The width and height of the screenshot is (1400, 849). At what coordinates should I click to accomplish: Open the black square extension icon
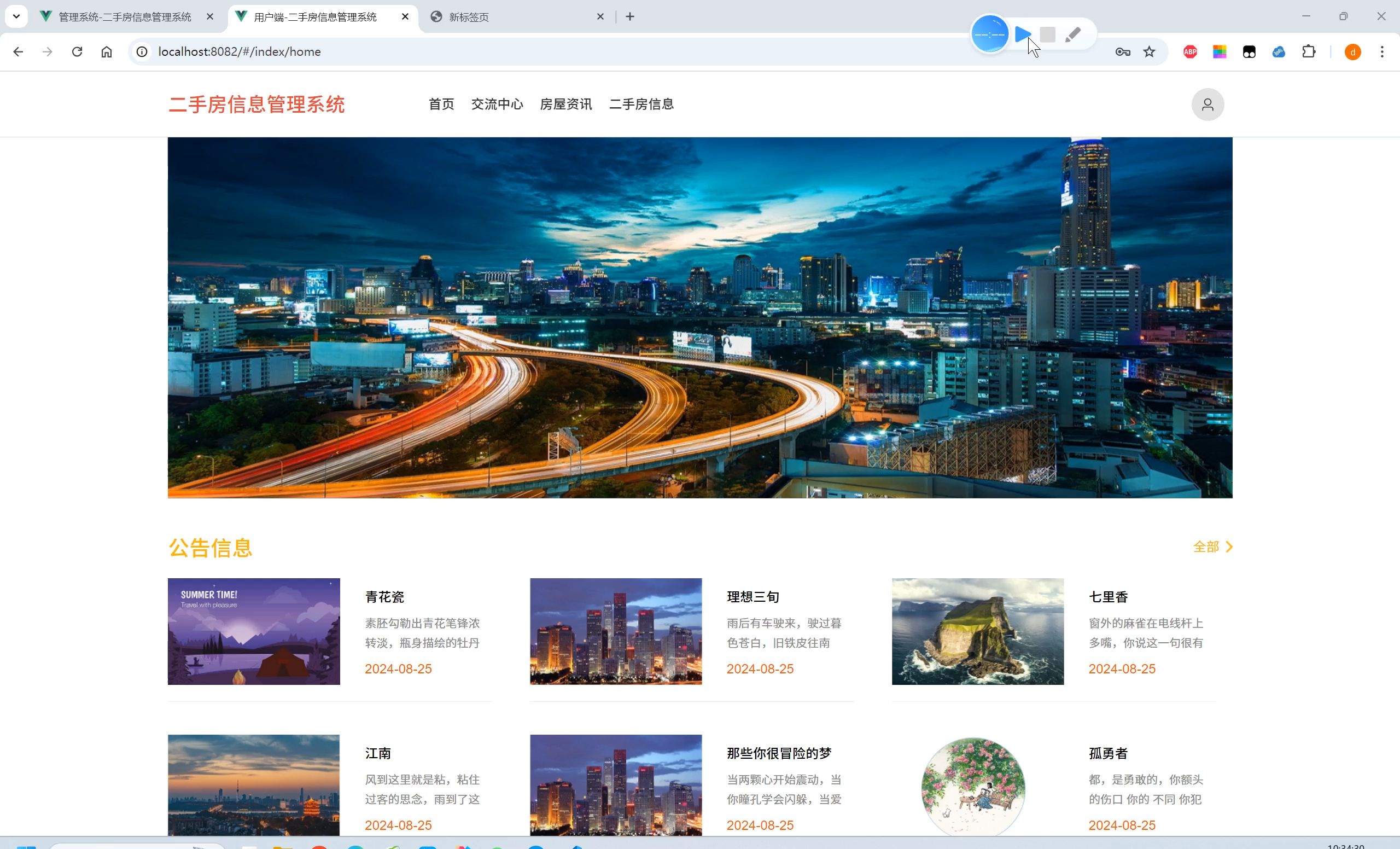click(x=1250, y=52)
